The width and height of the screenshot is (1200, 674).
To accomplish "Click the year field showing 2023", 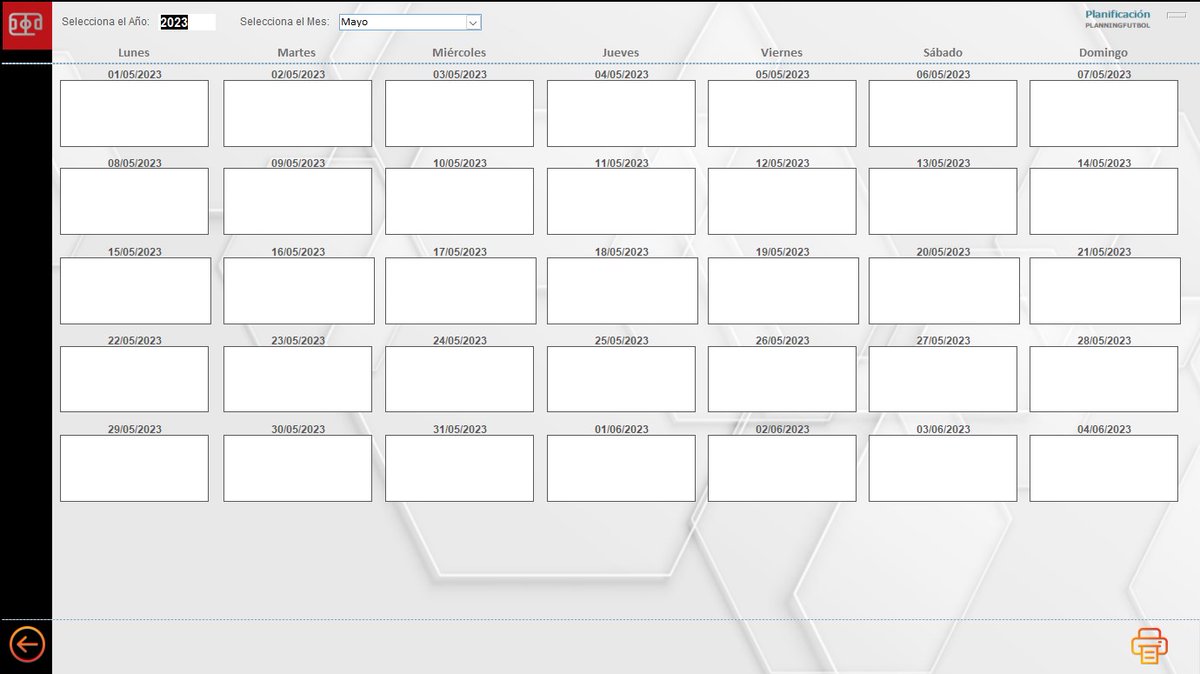I will pos(187,22).
